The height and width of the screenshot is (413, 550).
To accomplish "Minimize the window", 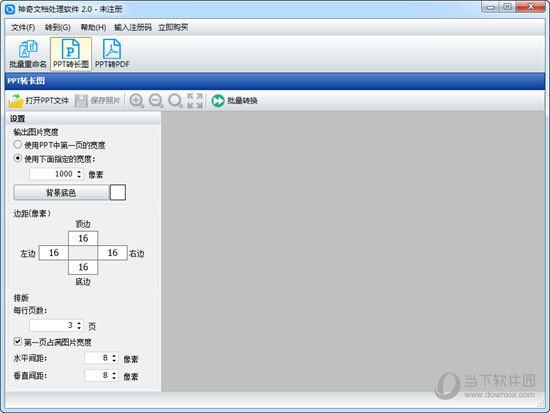I will tap(491, 7).
